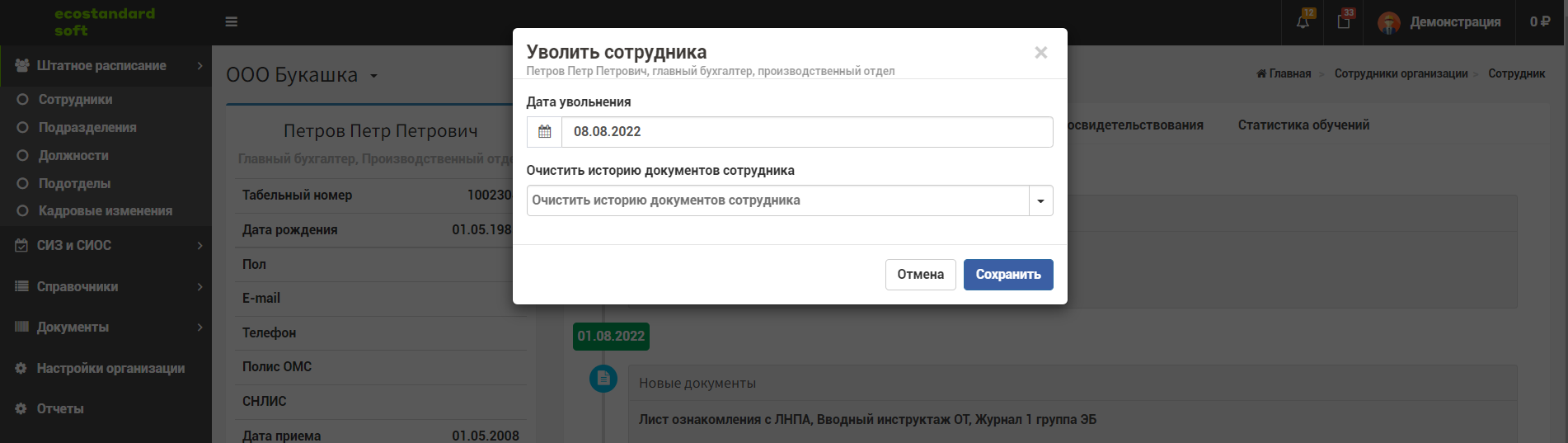Expand the ООО Букашка organization dropdown
Screen dimensions: 1568x443
(x=373, y=76)
